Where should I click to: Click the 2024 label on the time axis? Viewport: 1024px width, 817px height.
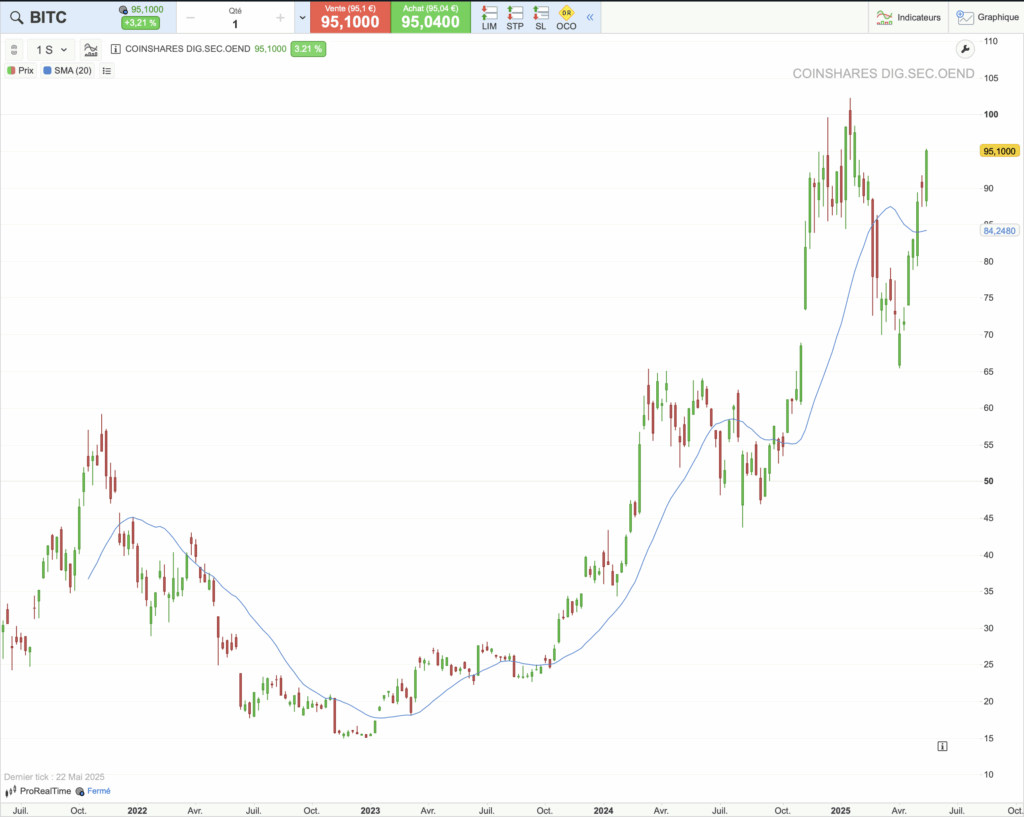603,810
